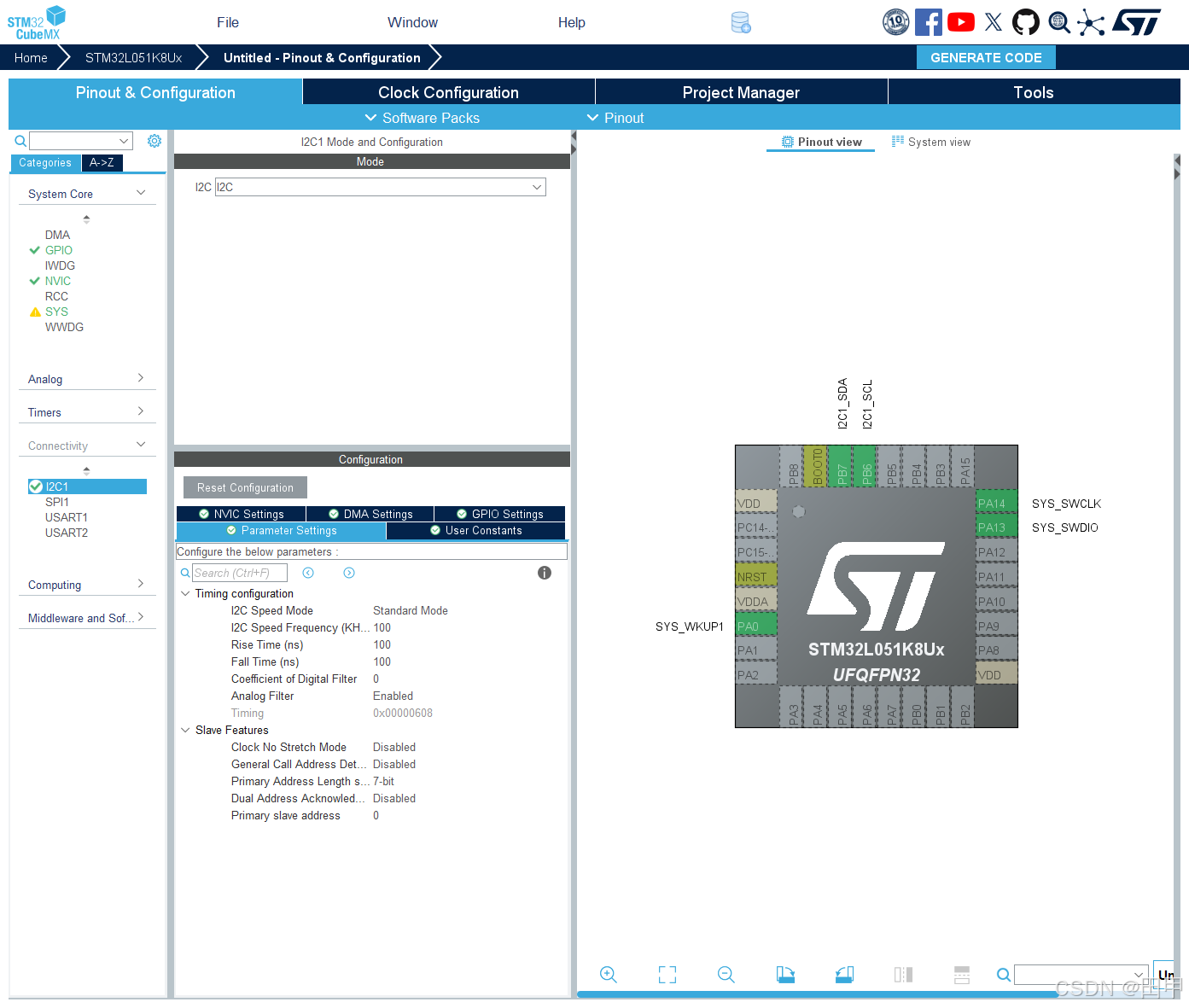1189x1008 pixels.
Task: Click the parameter info icon
Action: [545, 573]
